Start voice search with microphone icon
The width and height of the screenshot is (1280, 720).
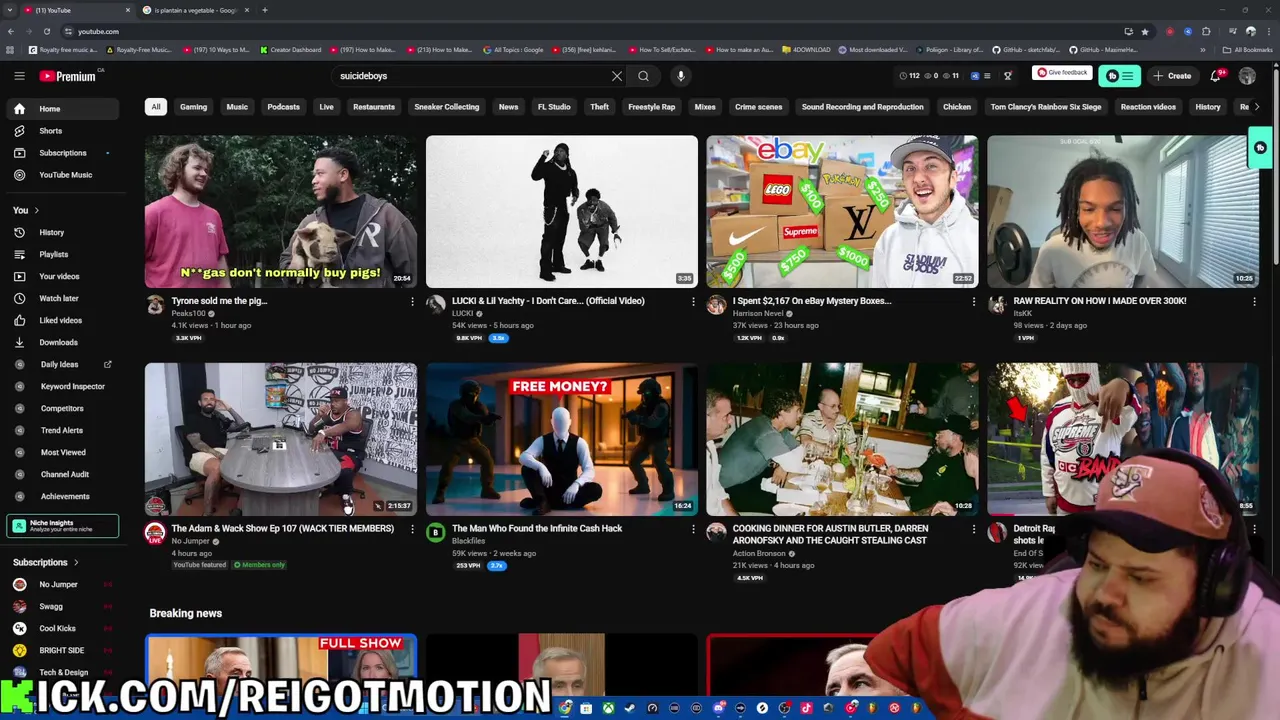click(681, 76)
